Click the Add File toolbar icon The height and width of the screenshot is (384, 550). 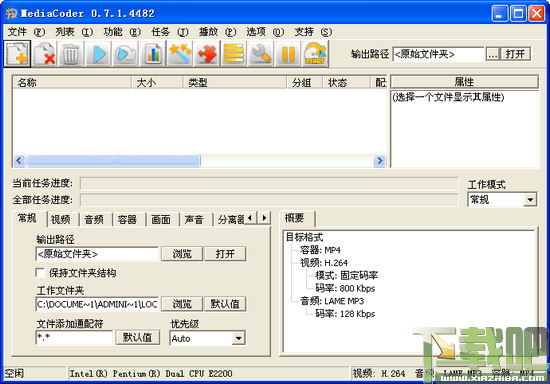(x=17, y=54)
